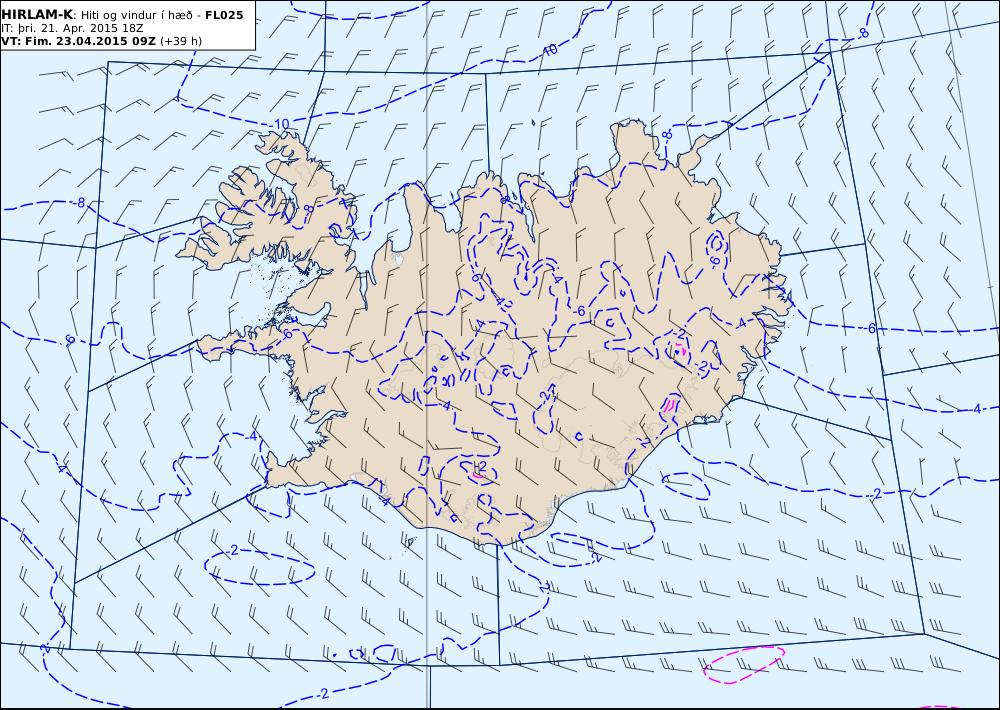Click the large magenta dashed oval over the southeast sea
Screen dimensions: 1000x710
(744, 665)
